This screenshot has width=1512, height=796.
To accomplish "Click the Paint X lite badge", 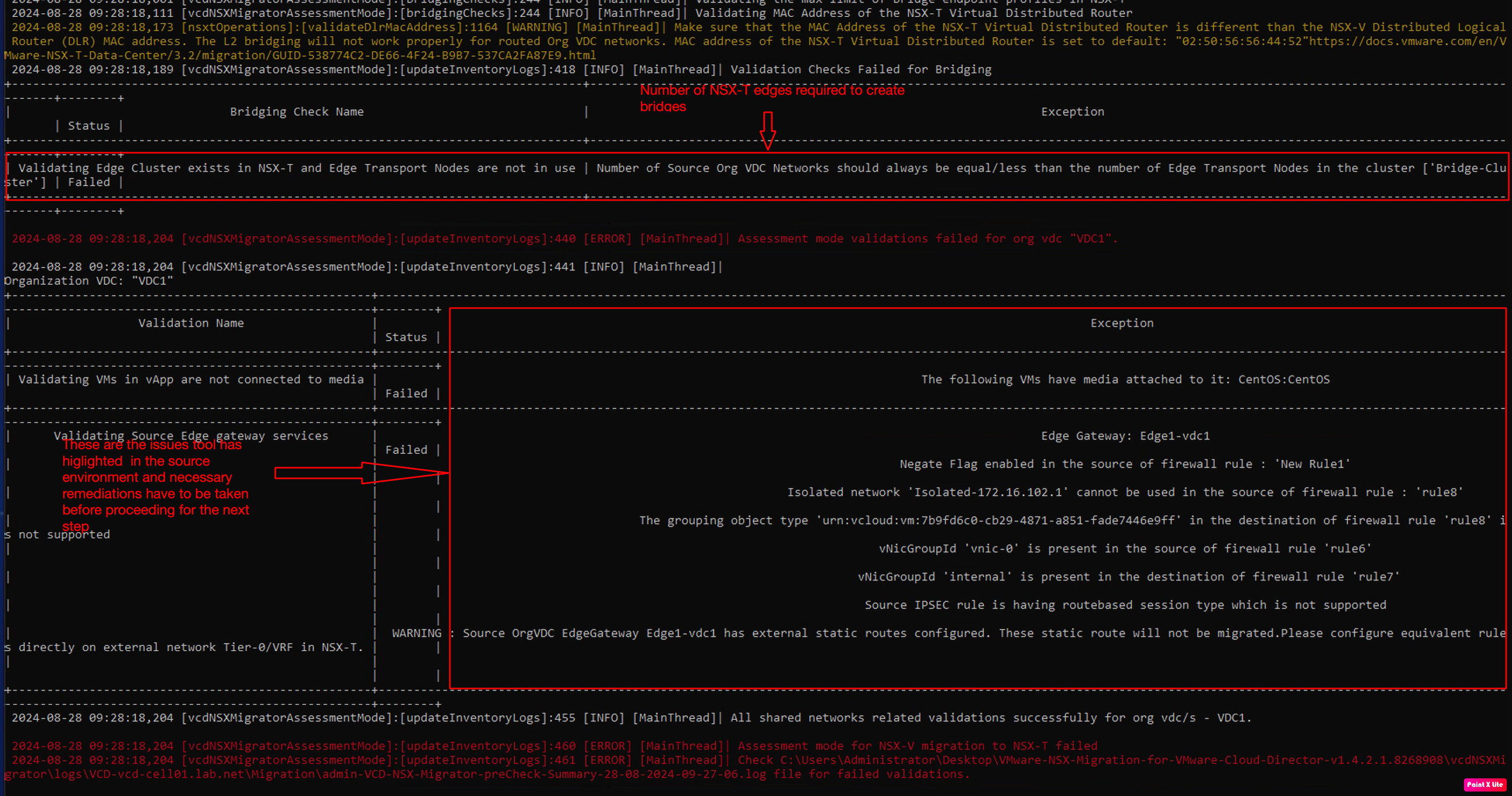I will coord(1484,784).
